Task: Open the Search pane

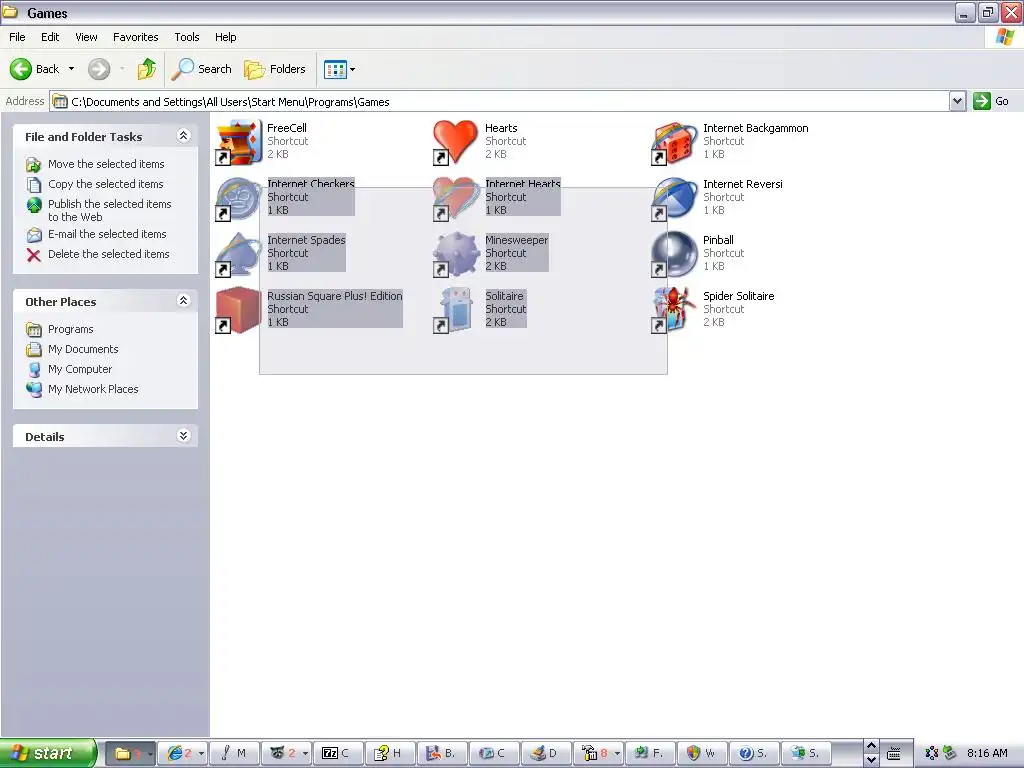Action: (x=202, y=69)
